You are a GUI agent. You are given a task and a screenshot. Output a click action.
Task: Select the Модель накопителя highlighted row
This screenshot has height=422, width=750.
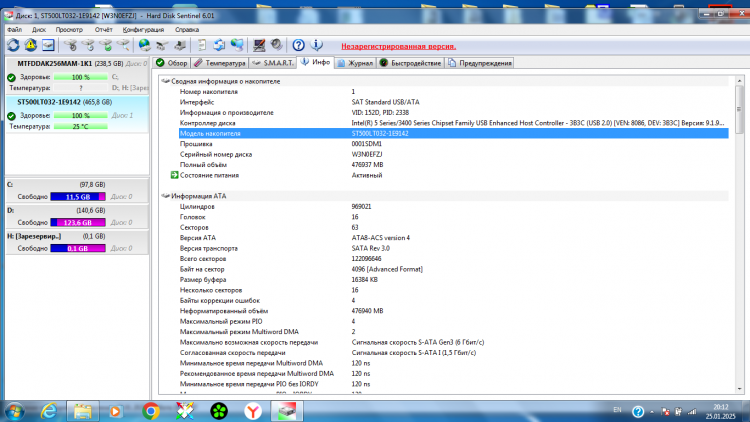click(x=453, y=133)
